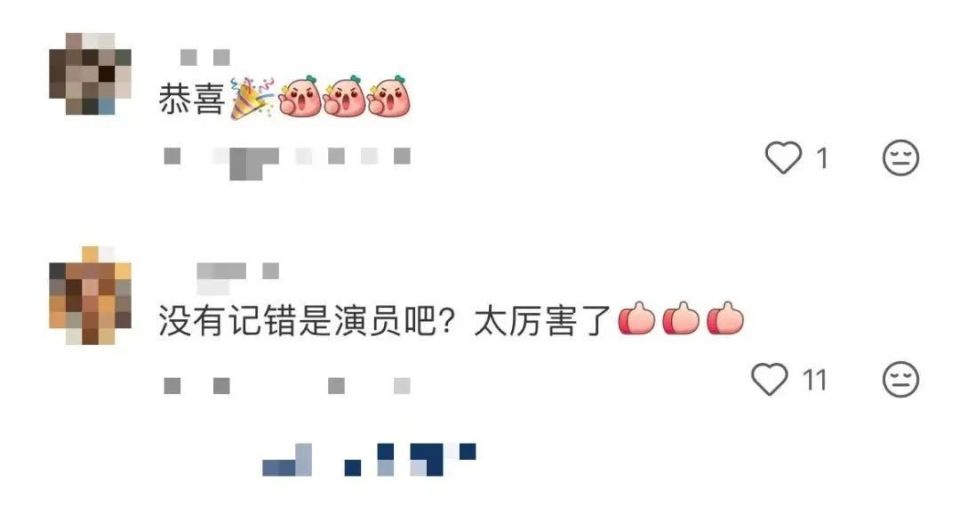Tap the heart beside the 11 likes count
This screenshot has width=960, height=522.
pyautogui.click(x=770, y=379)
